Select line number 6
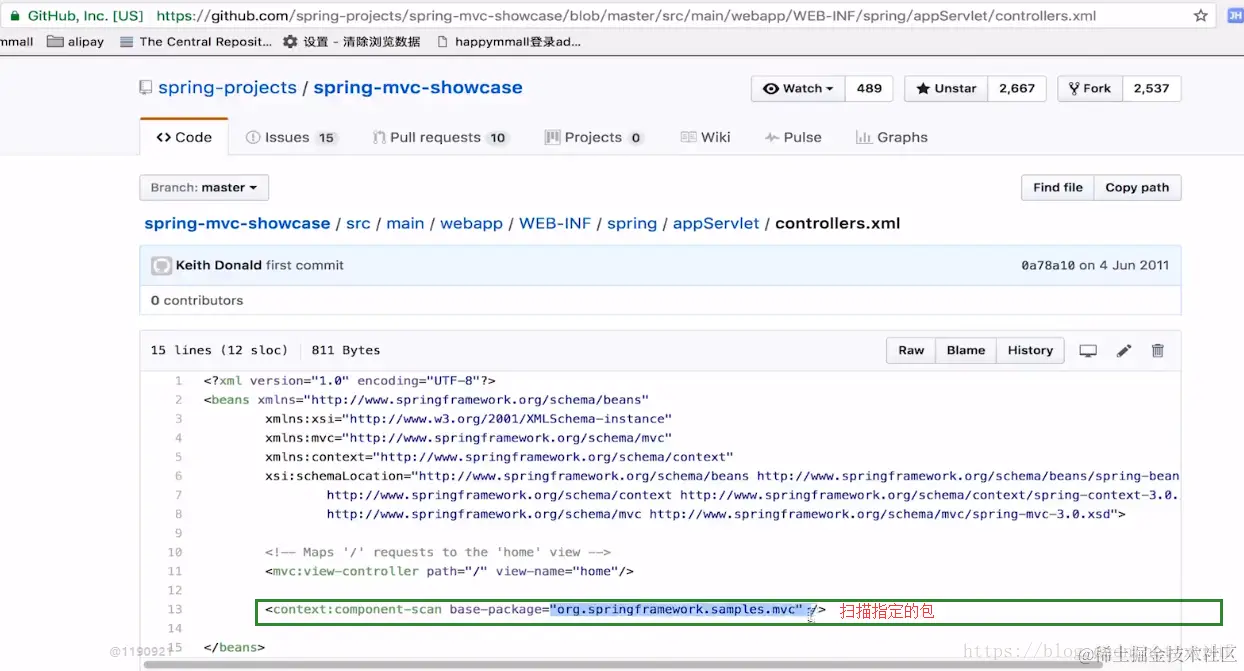Image resolution: width=1244 pixels, height=671 pixels. pos(178,477)
